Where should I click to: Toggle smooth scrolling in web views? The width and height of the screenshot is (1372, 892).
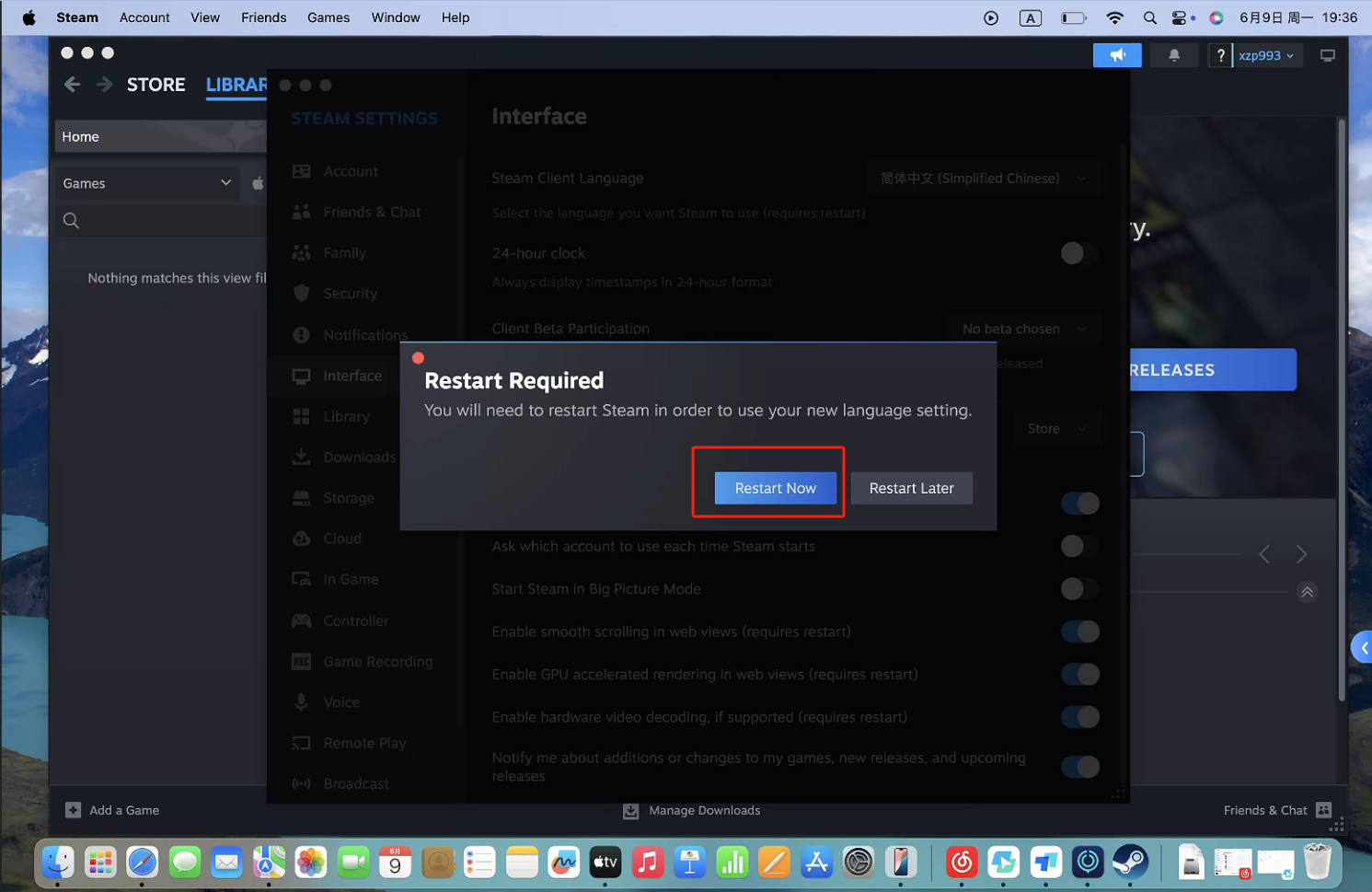[1079, 631]
